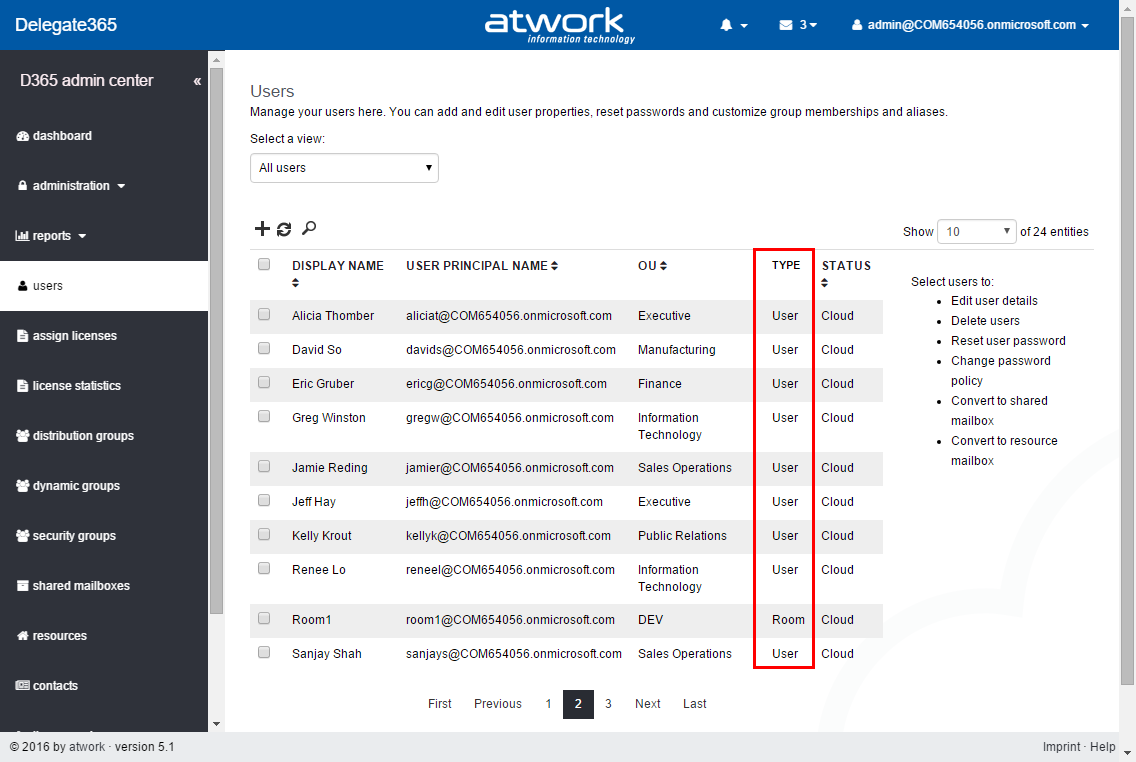Open distribution groups in sidebar
Image resolution: width=1136 pixels, height=762 pixels.
coord(82,436)
